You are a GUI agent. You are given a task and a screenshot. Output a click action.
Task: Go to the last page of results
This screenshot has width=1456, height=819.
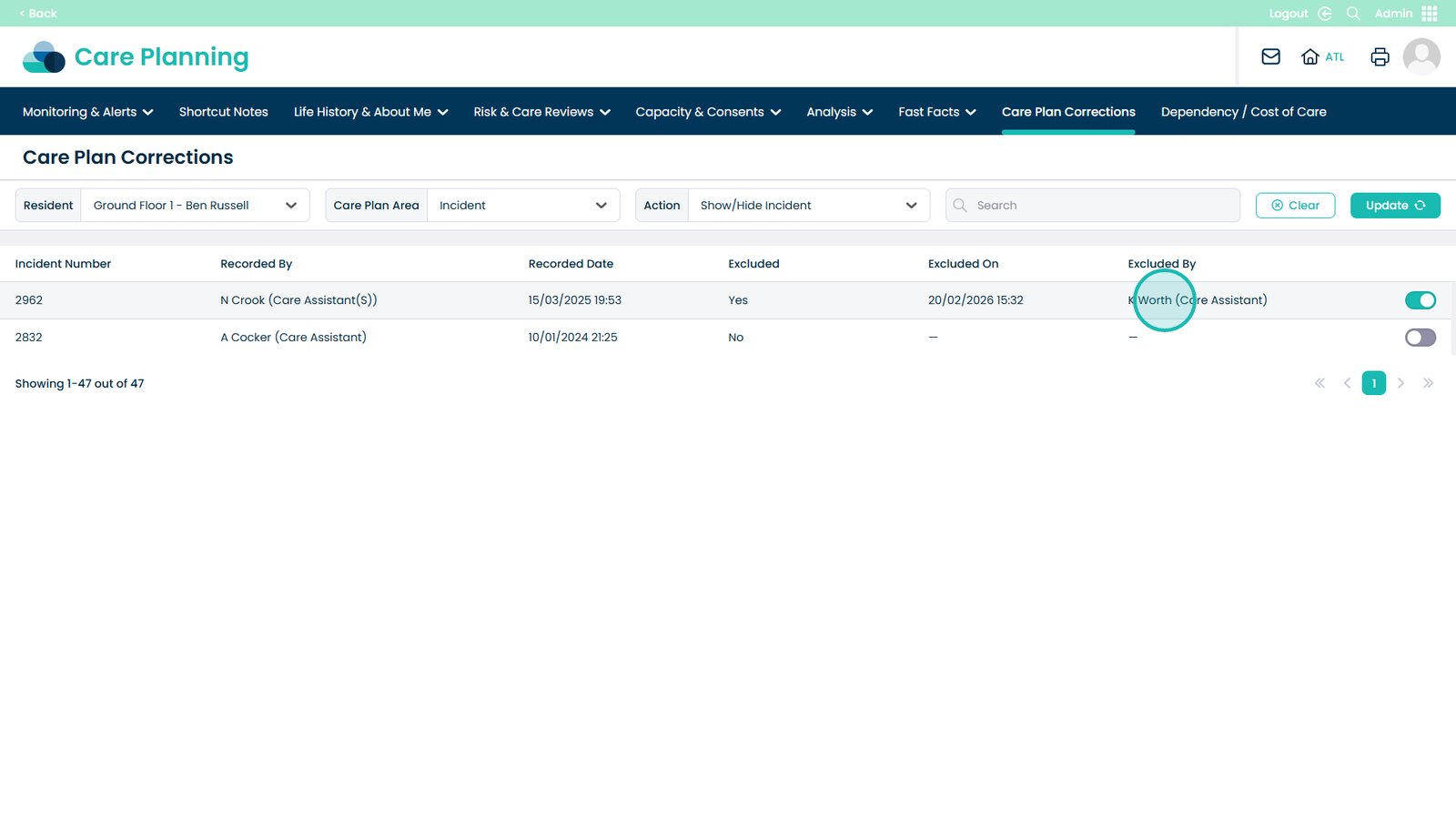pyautogui.click(x=1428, y=383)
